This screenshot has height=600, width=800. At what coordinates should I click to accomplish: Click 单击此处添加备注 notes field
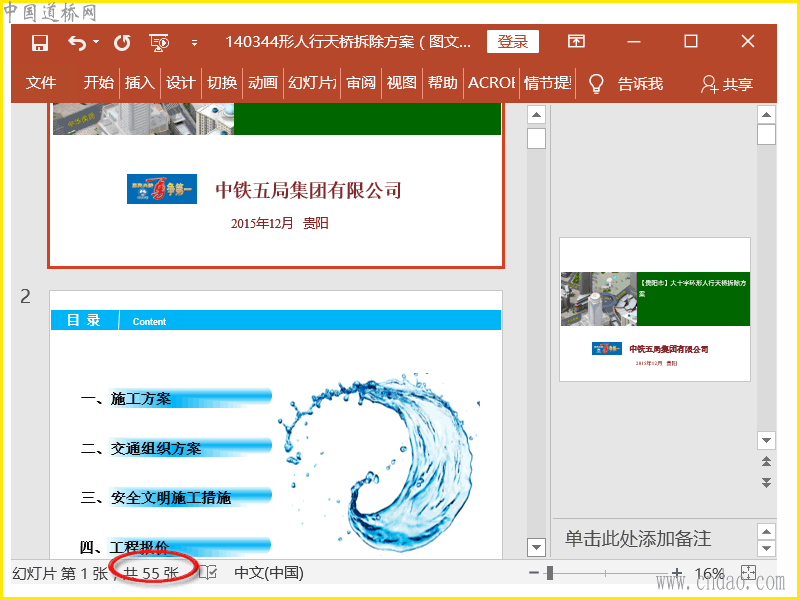click(638, 539)
